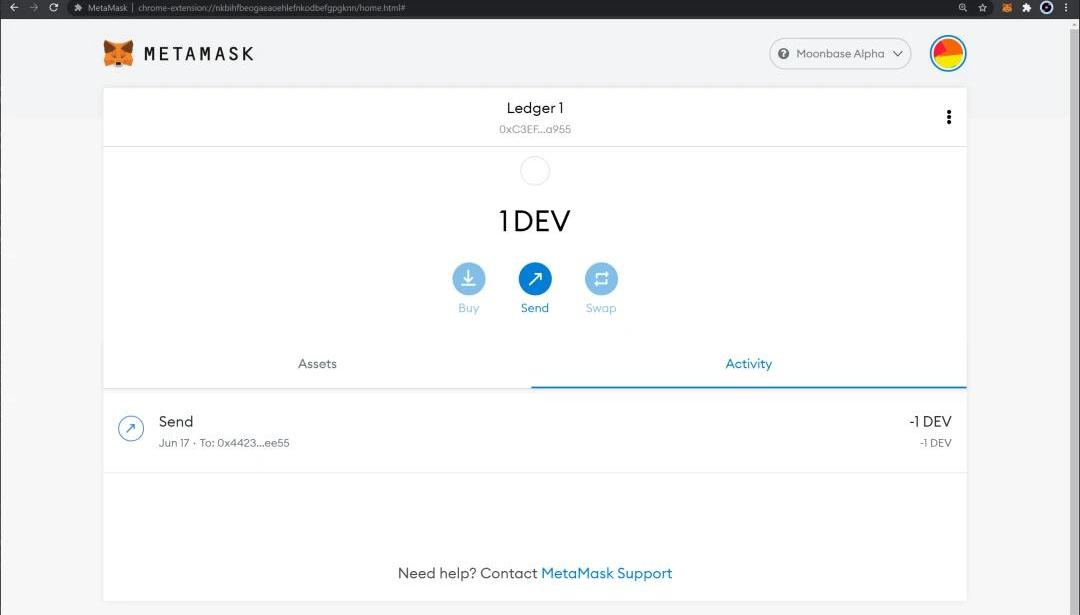Click the send arrow icon in activity row
This screenshot has width=1080, height=615.
pyautogui.click(x=131, y=429)
